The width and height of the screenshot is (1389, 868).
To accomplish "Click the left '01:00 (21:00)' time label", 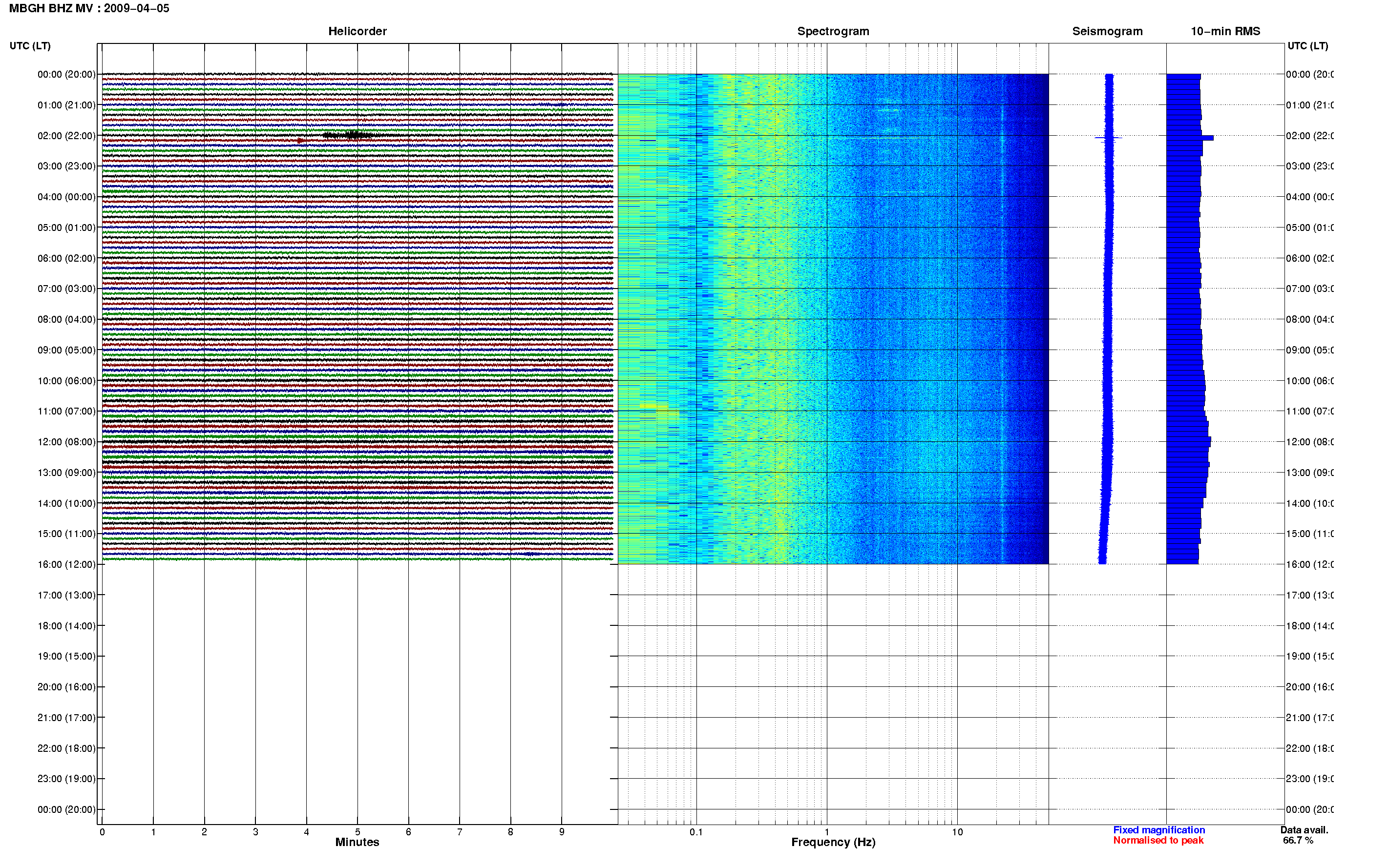I will pyautogui.click(x=66, y=105).
